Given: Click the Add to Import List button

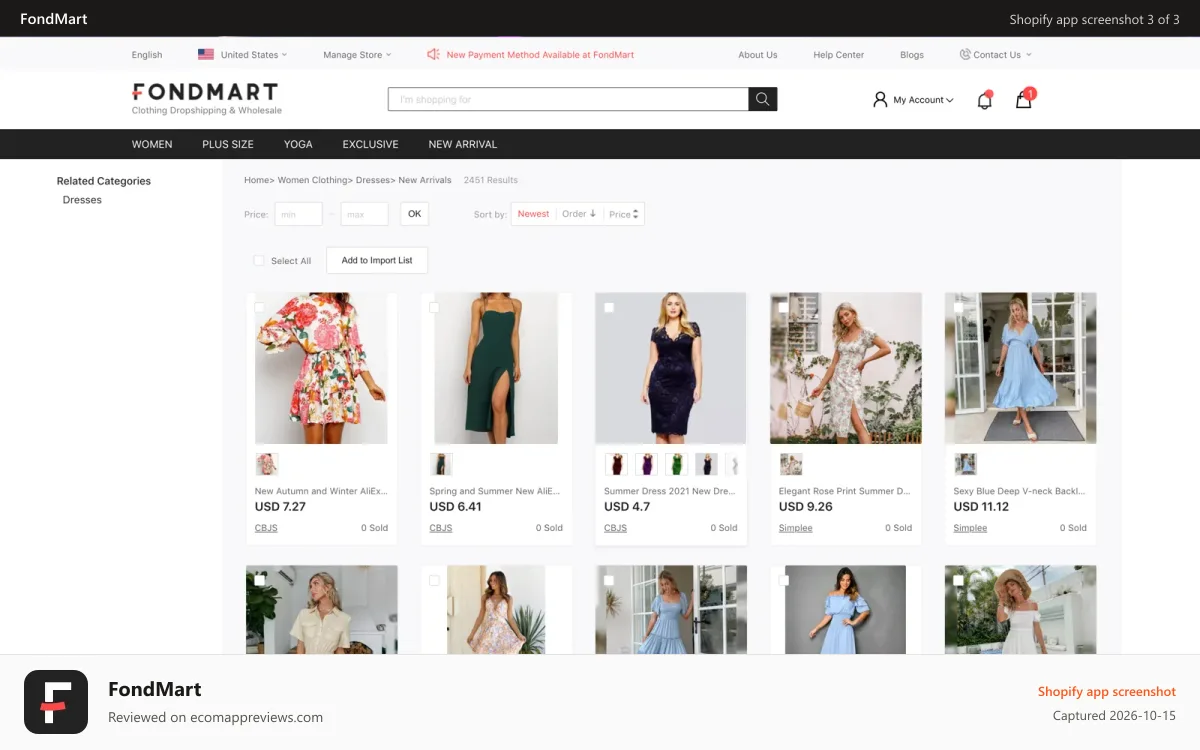Looking at the screenshot, I should click(x=377, y=260).
